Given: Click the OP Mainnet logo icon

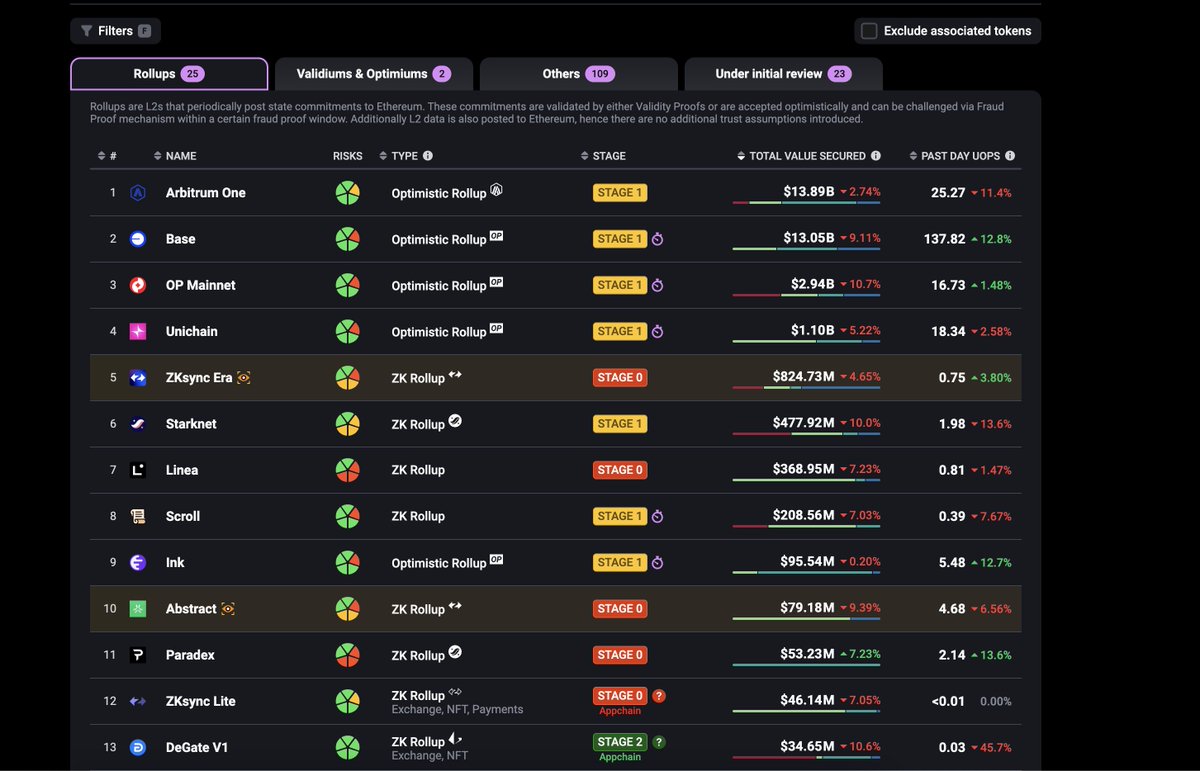Looking at the screenshot, I should coord(138,285).
